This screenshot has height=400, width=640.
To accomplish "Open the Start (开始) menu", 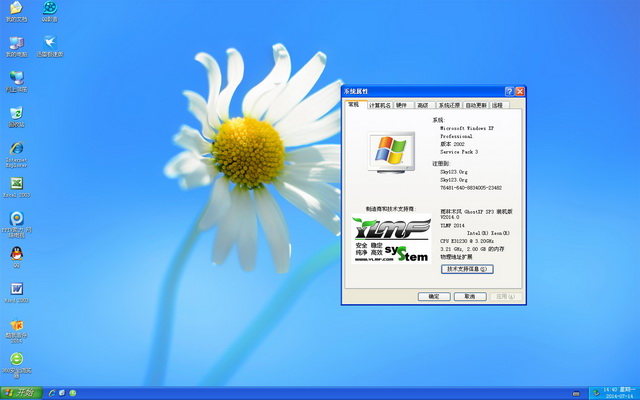I will pos(21,393).
